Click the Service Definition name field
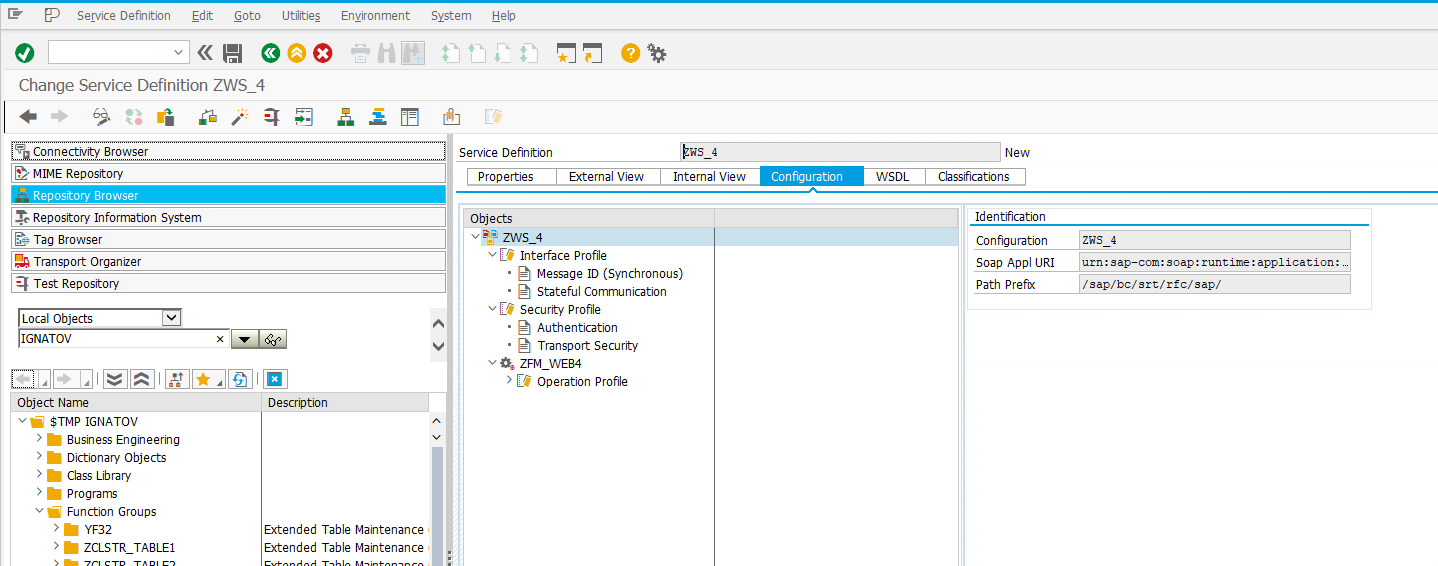The image size is (1438, 566). click(x=840, y=152)
